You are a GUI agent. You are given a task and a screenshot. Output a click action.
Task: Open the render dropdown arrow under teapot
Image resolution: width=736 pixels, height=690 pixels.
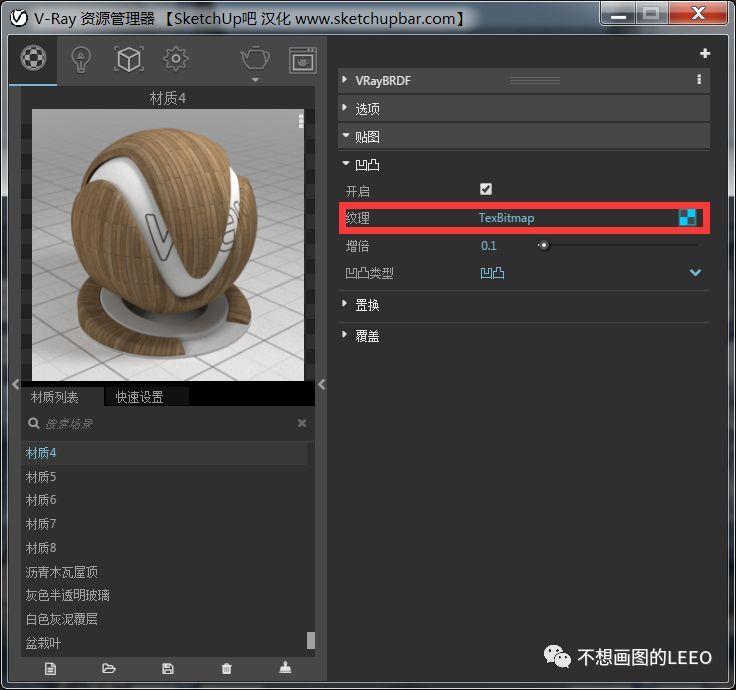click(255, 80)
